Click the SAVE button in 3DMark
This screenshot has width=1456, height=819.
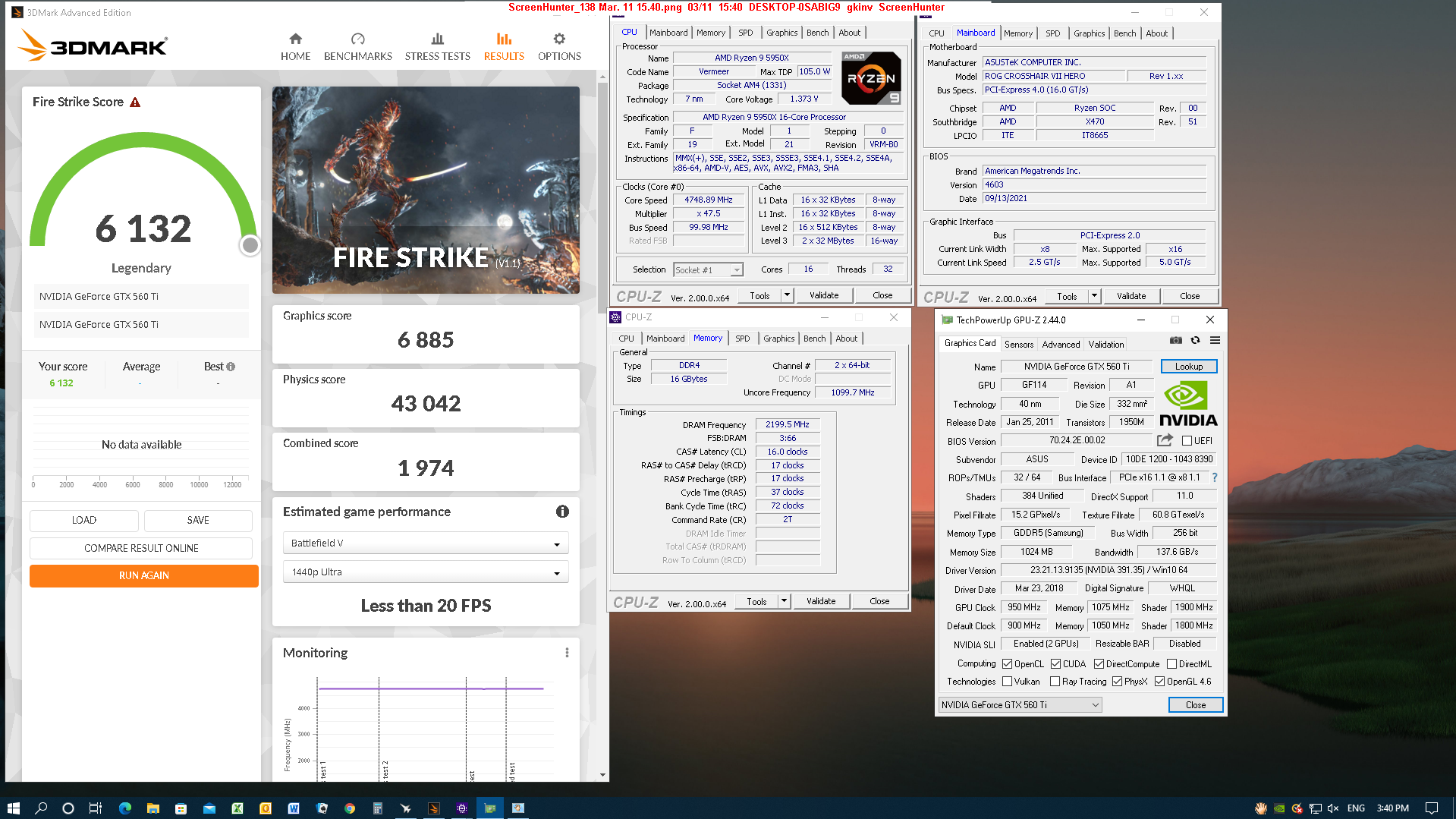tap(198, 521)
